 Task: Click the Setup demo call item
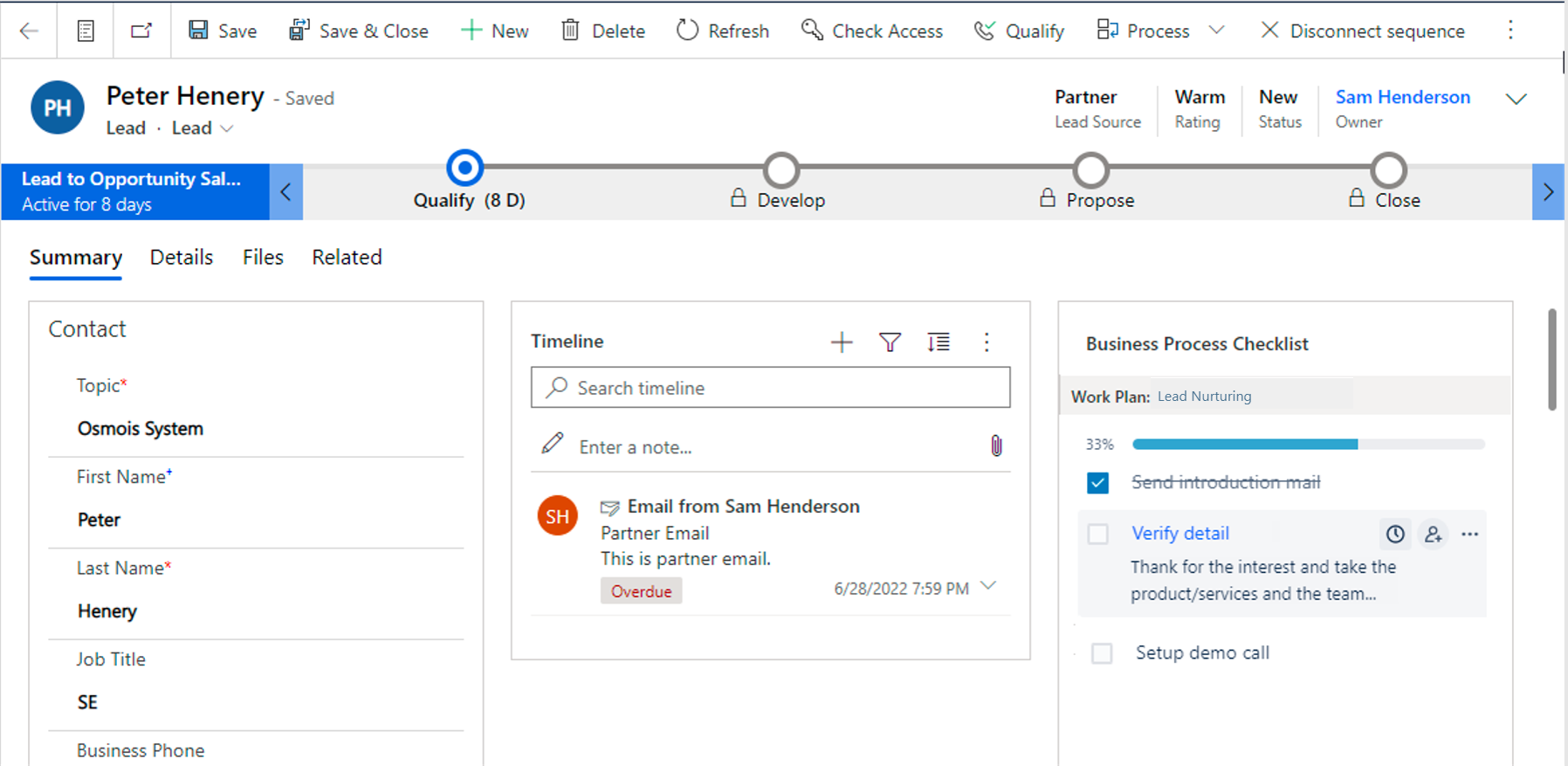1202,653
